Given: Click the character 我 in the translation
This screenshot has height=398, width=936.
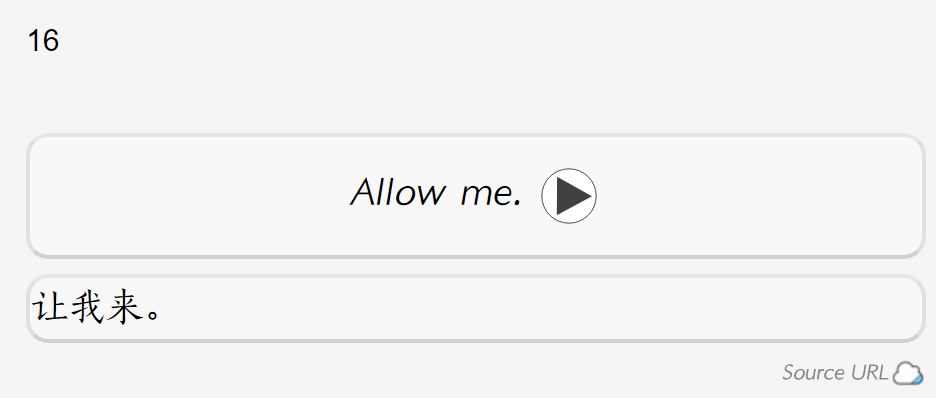Looking at the screenshot, I should click(x=88, y=308).
